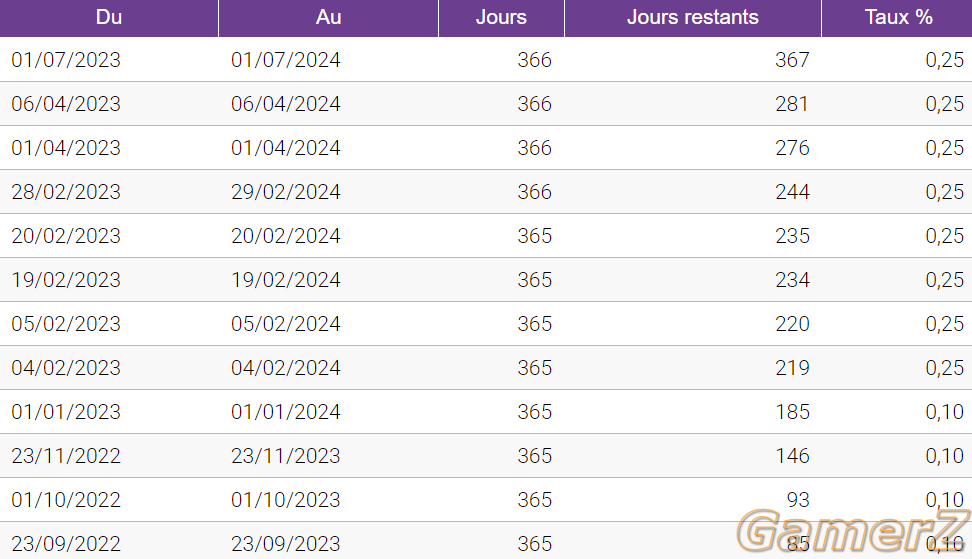Select remaining days value 276
Viewport: 972px width, 559px height.
[x=792, y=147]
